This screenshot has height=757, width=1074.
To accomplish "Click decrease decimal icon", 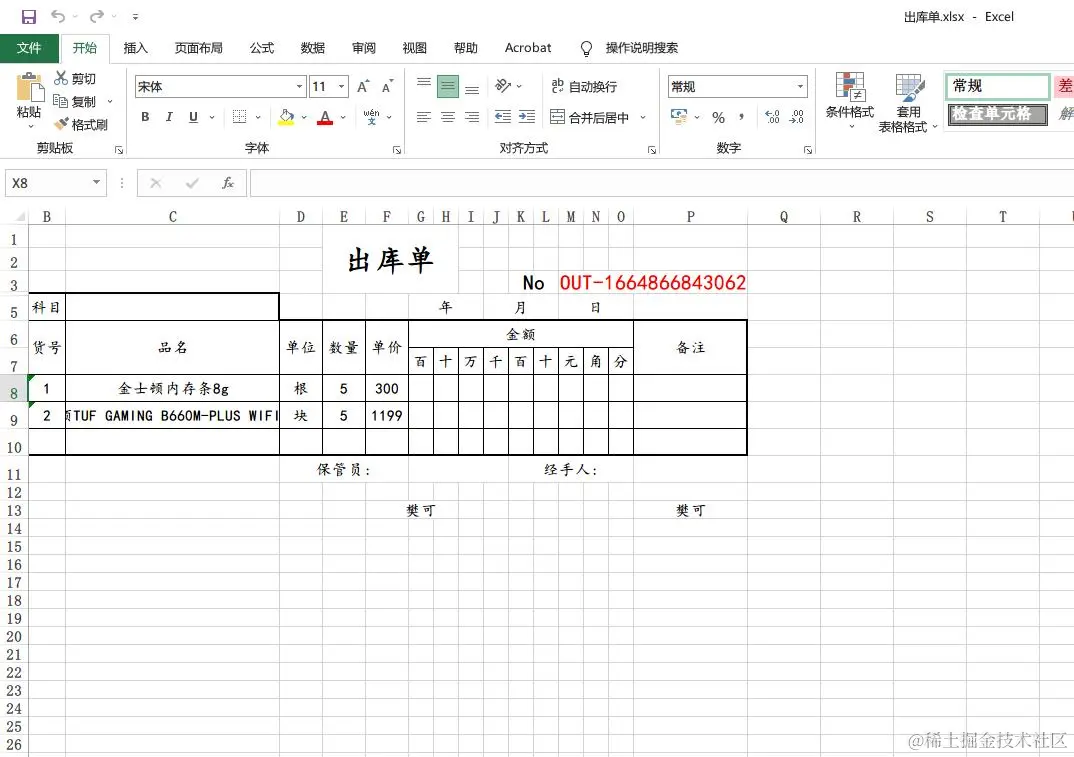I will click(x=797, y=117).
